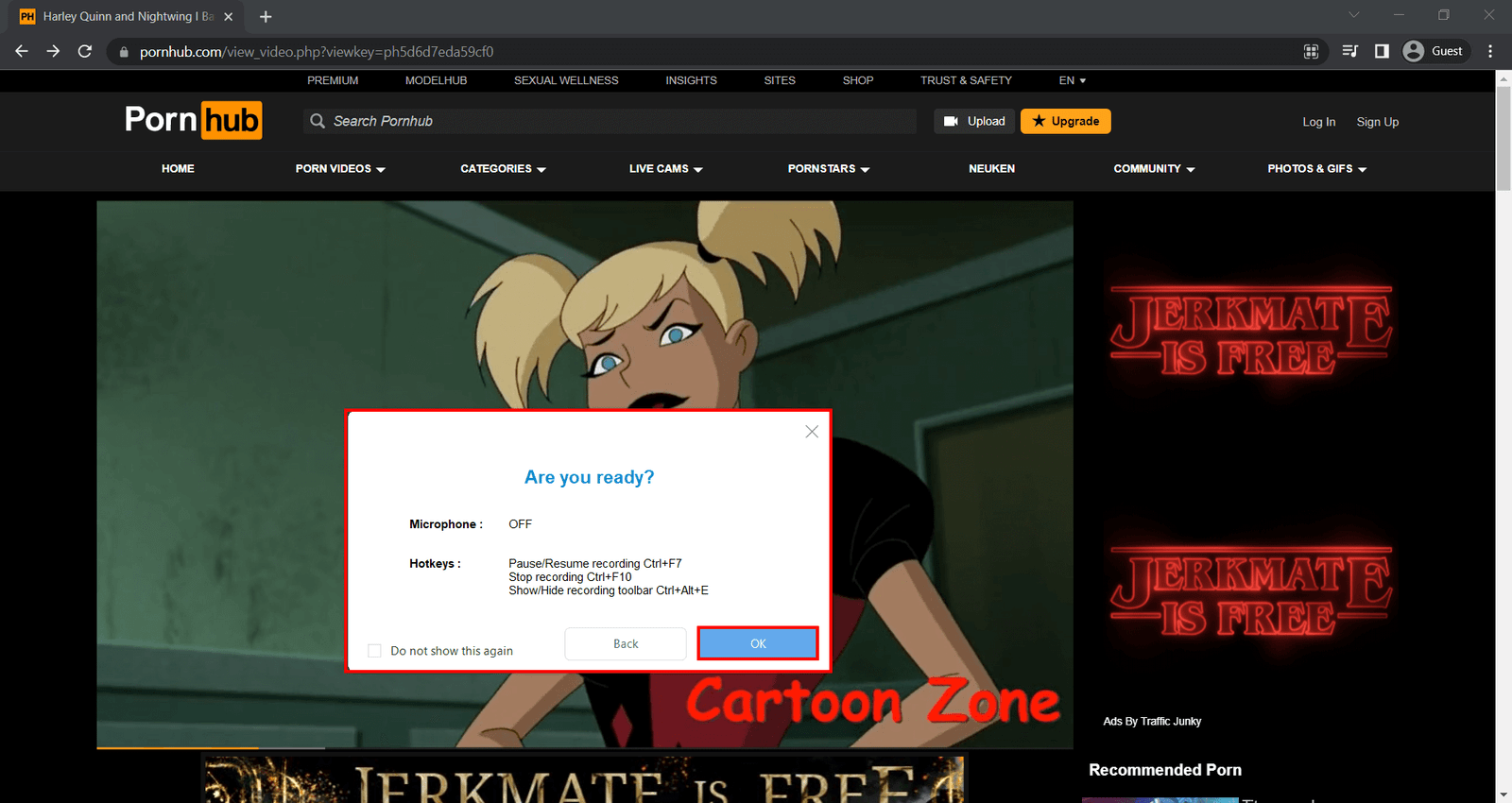
Task: Click the Ads By Traffic Junky link
Action: pyautogui.click(x=1152, y=722)
